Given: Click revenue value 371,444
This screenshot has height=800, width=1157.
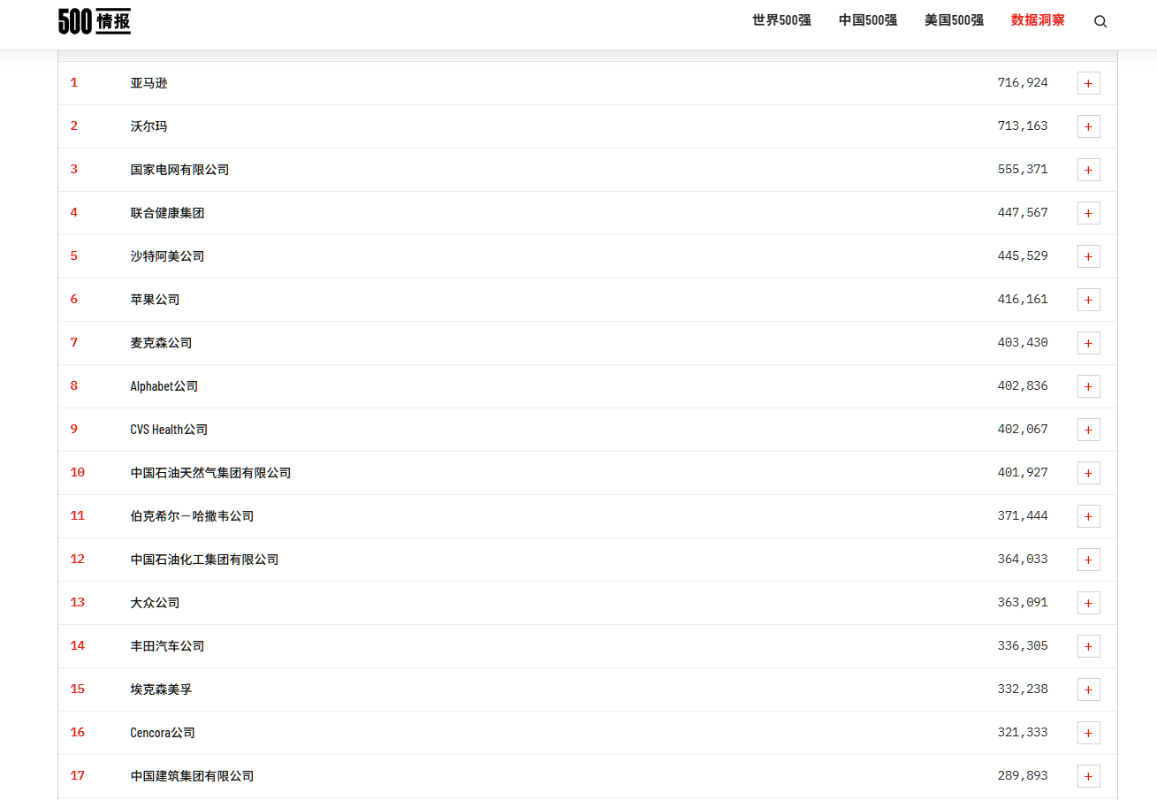Looking at the screenshot, I should [1023, 516].
